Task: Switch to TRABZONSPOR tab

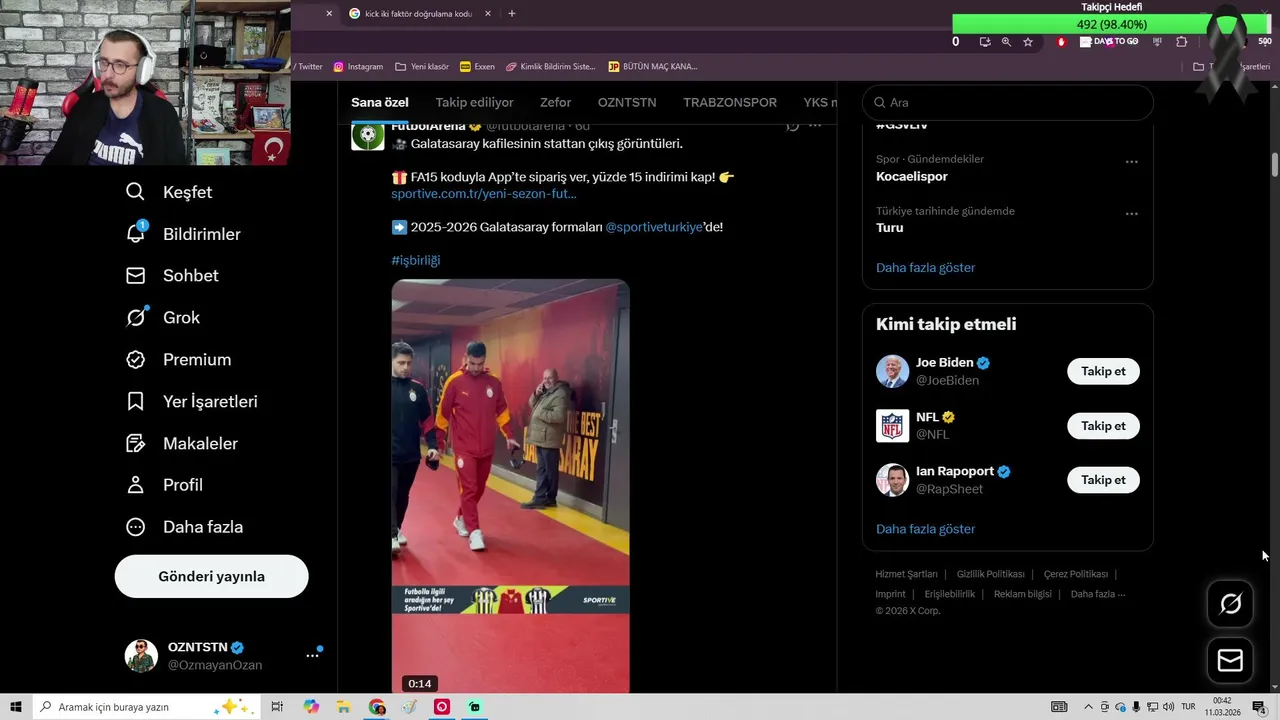Action: click(x=730, y=103)
